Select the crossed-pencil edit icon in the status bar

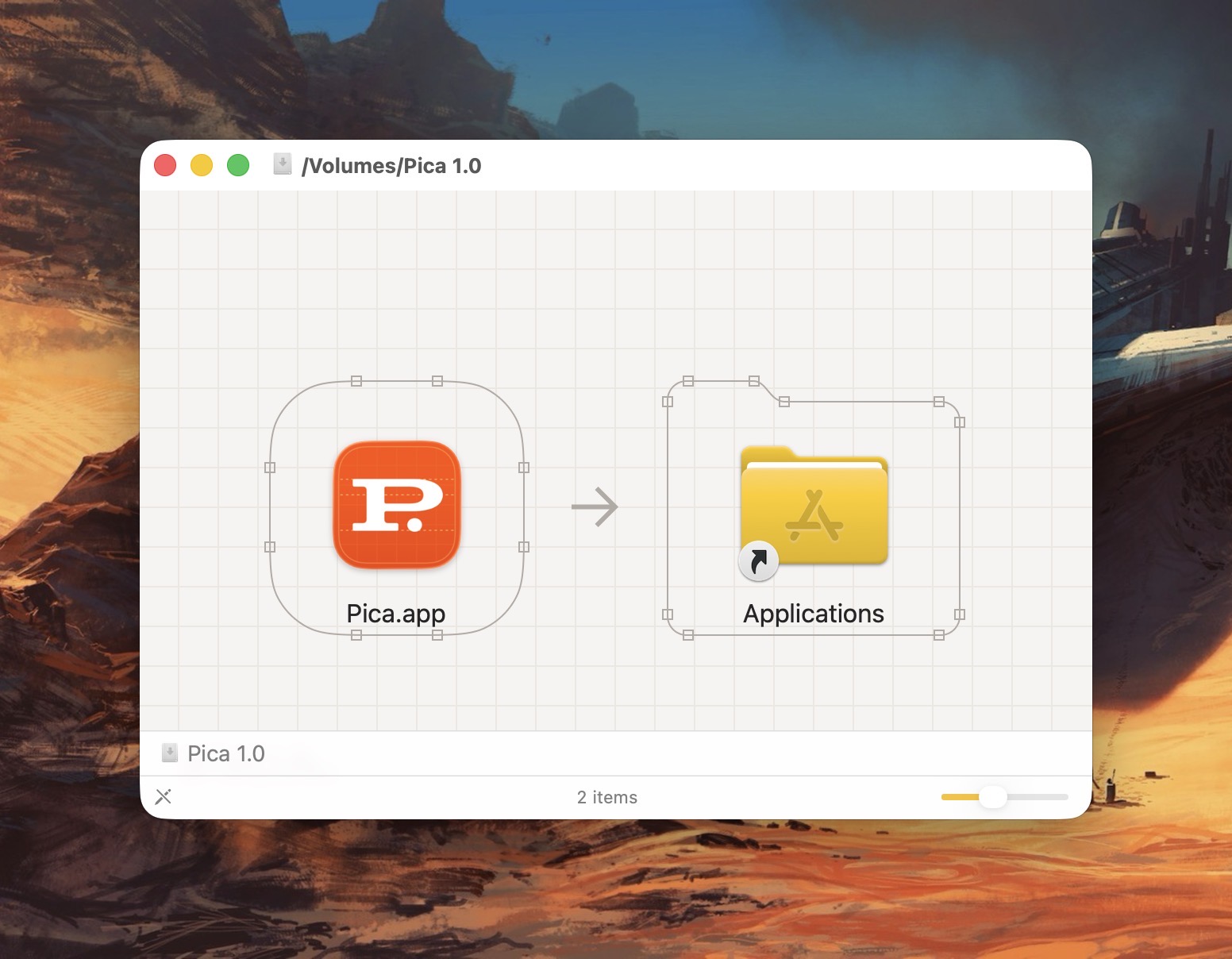164,796
